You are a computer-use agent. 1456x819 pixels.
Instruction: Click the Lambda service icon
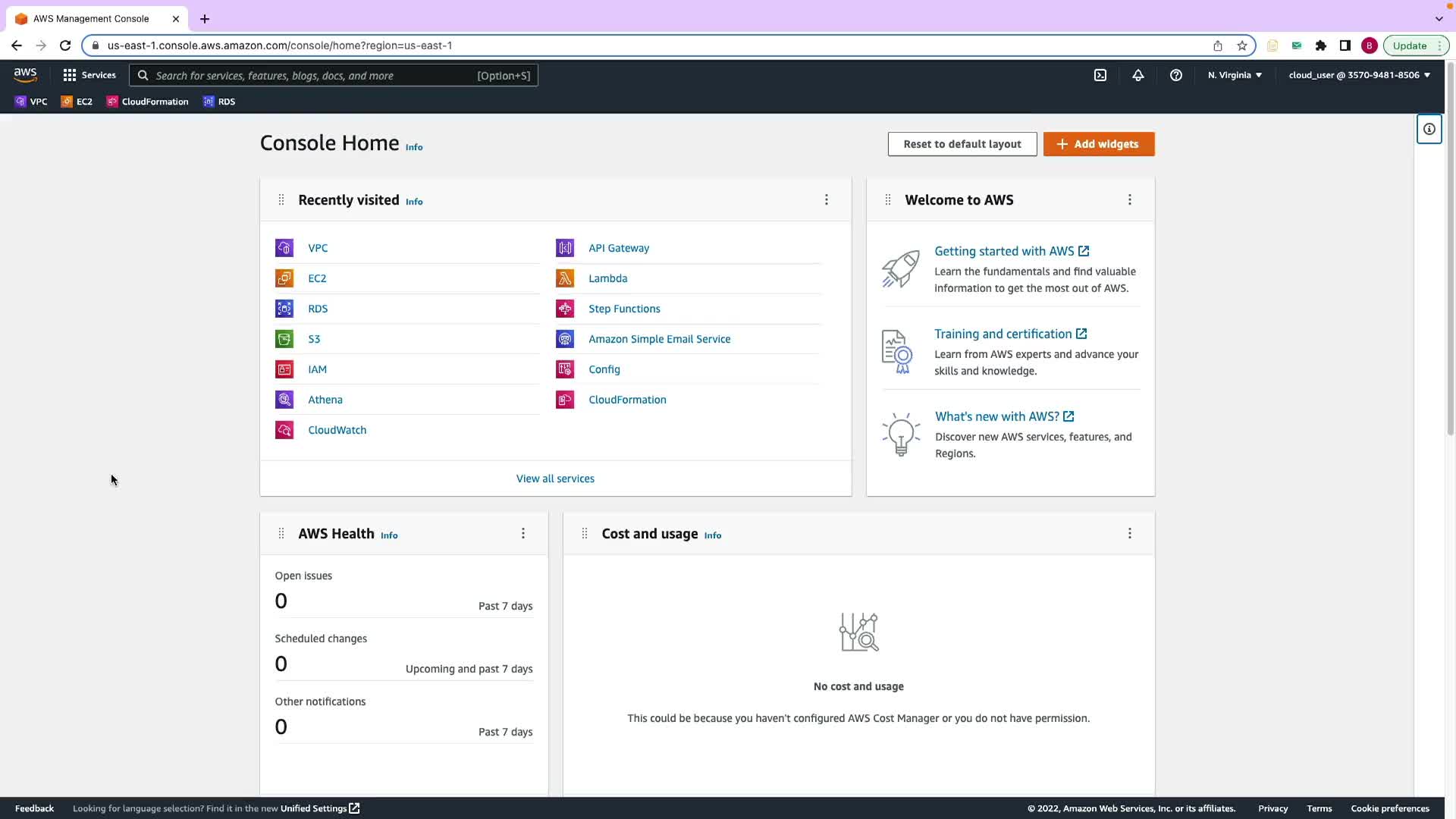click(565, 278)
